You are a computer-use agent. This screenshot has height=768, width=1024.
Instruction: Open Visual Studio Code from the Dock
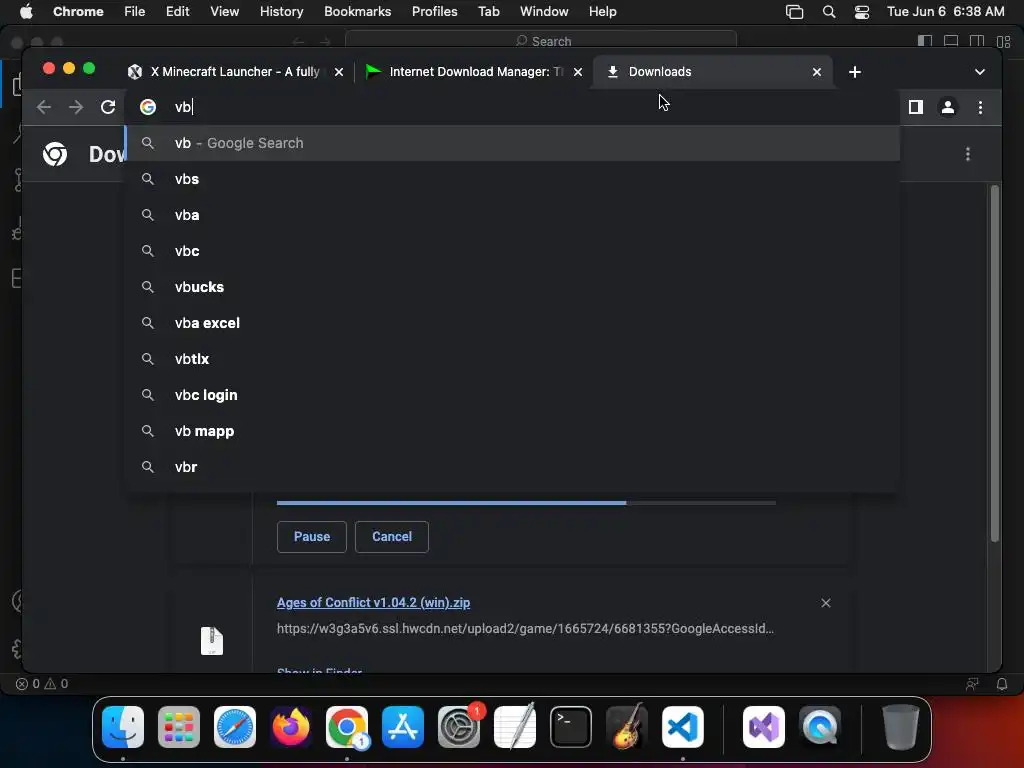683,727
